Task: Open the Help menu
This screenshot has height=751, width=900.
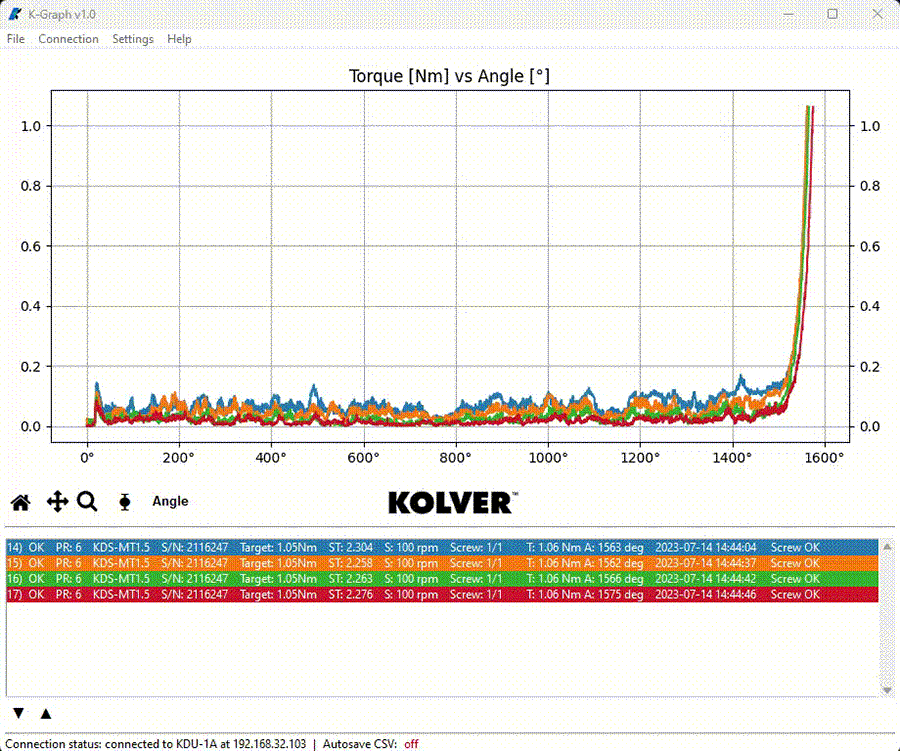Action: [179, 39]
